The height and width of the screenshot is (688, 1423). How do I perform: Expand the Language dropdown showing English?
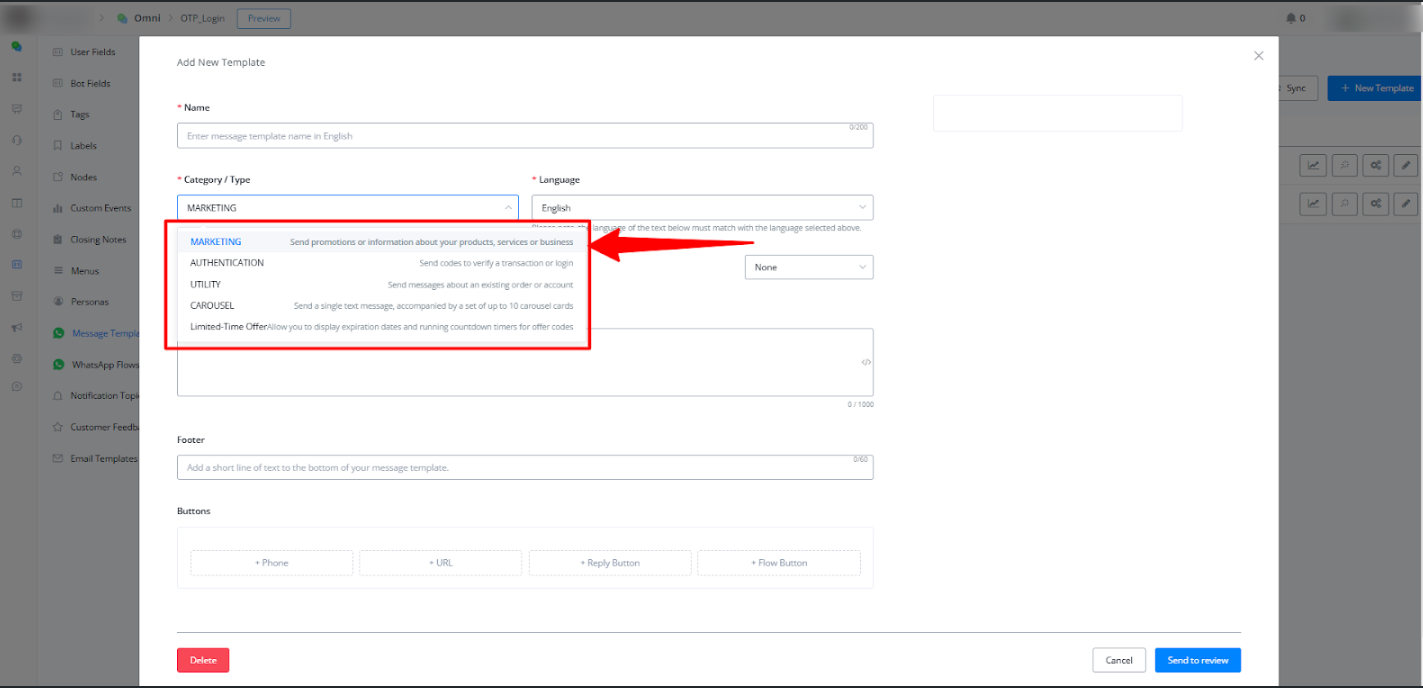pos(702,208)
